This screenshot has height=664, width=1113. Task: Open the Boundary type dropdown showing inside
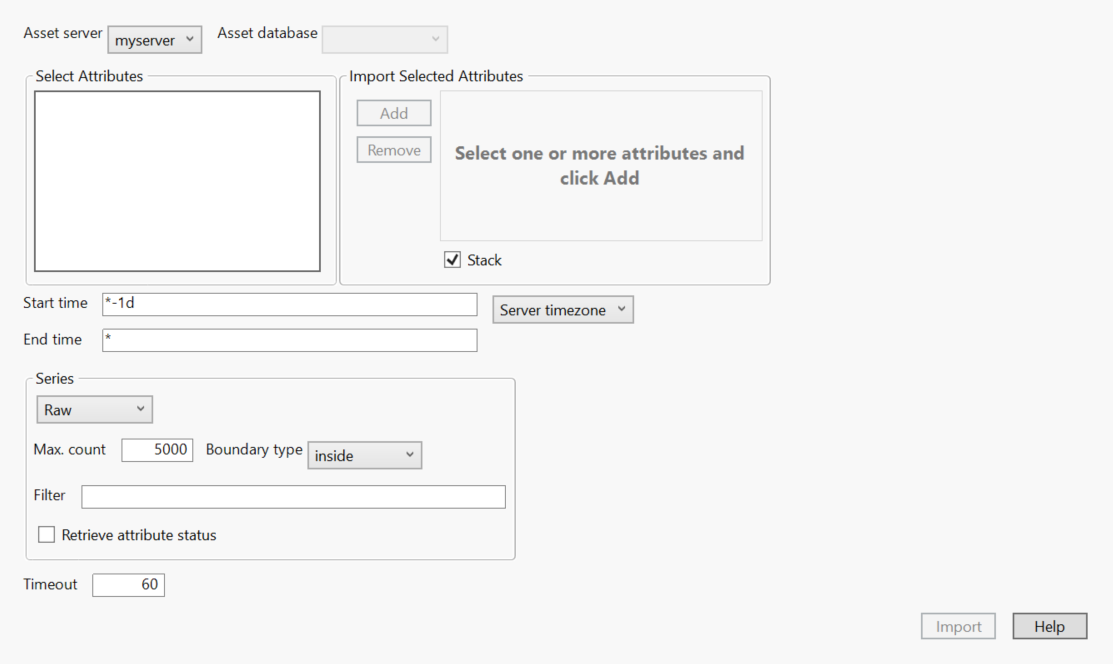click(x=364, y=455)
